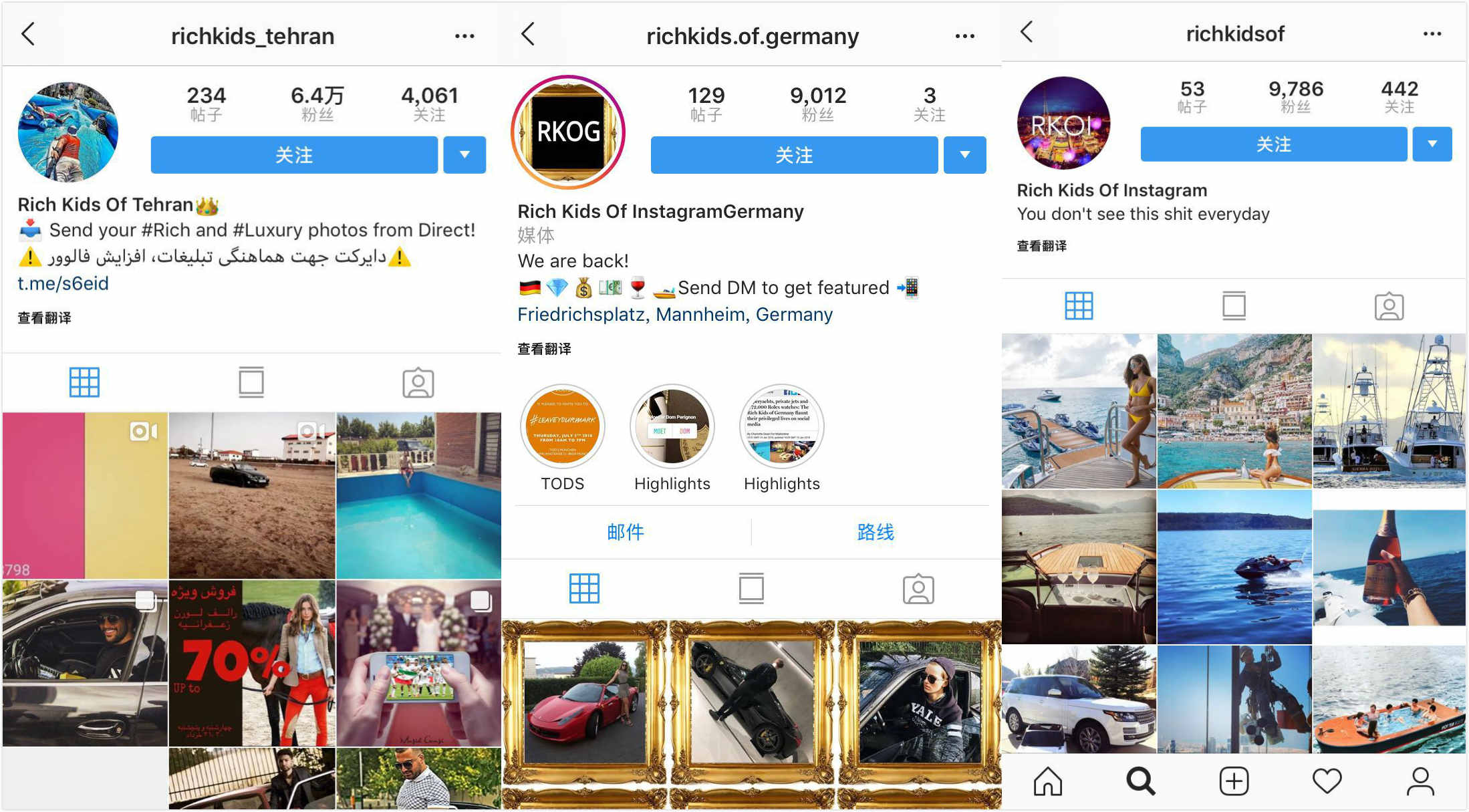Screen dimensions: 1469x812
Task: Open tagged photos tab on richkidsof
Action: (1389, 306)
